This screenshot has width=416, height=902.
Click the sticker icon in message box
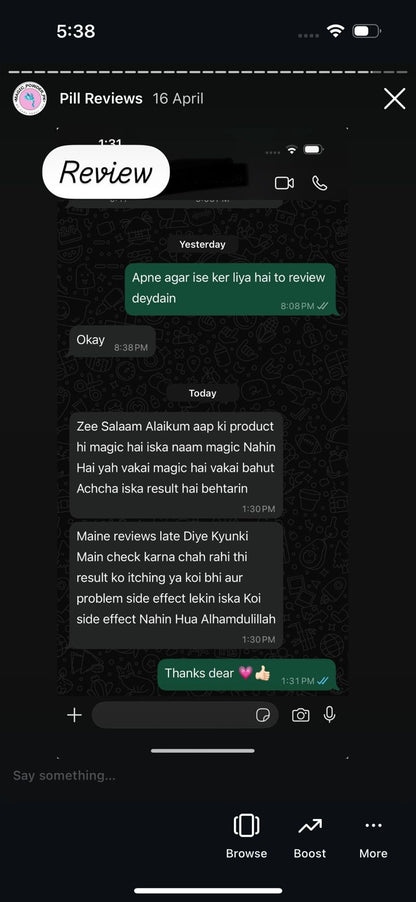262,715
